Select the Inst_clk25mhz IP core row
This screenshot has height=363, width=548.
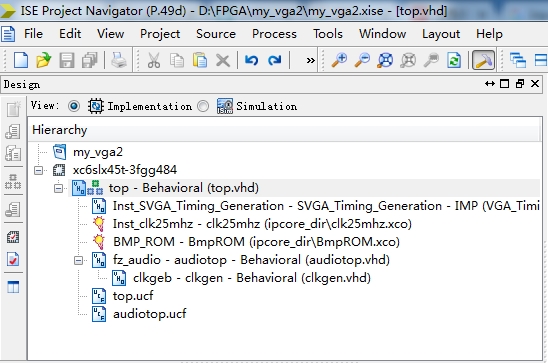point(262,224)
